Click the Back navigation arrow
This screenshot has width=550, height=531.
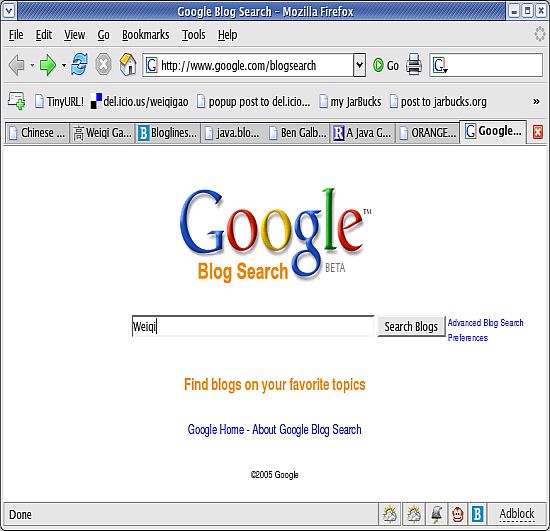tap(16, 65)
